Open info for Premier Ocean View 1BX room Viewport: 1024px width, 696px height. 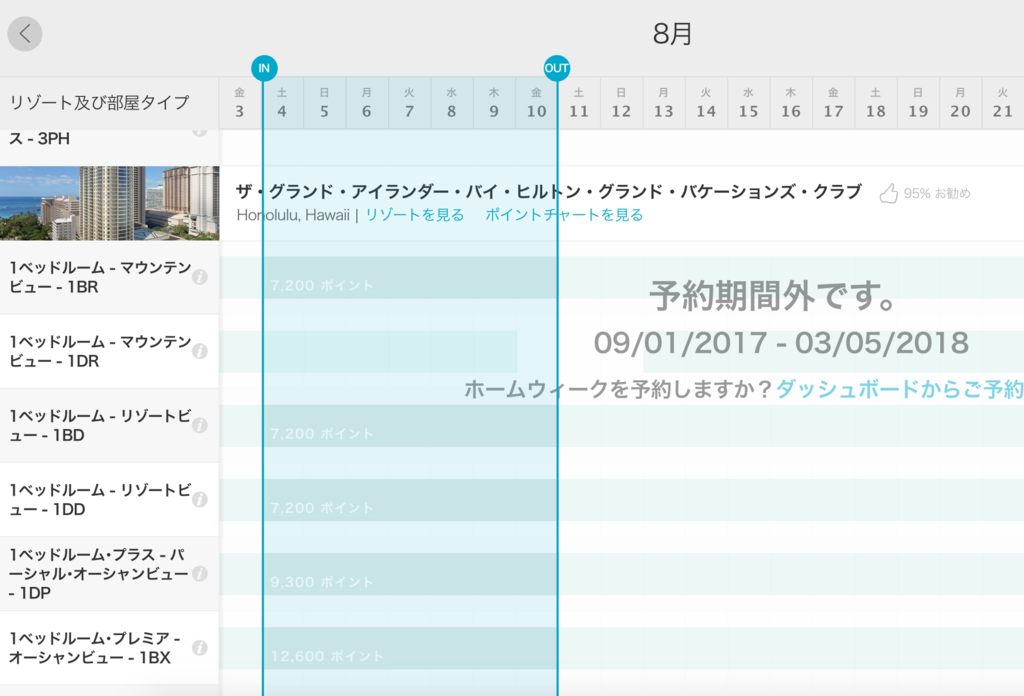click(200, 648)
